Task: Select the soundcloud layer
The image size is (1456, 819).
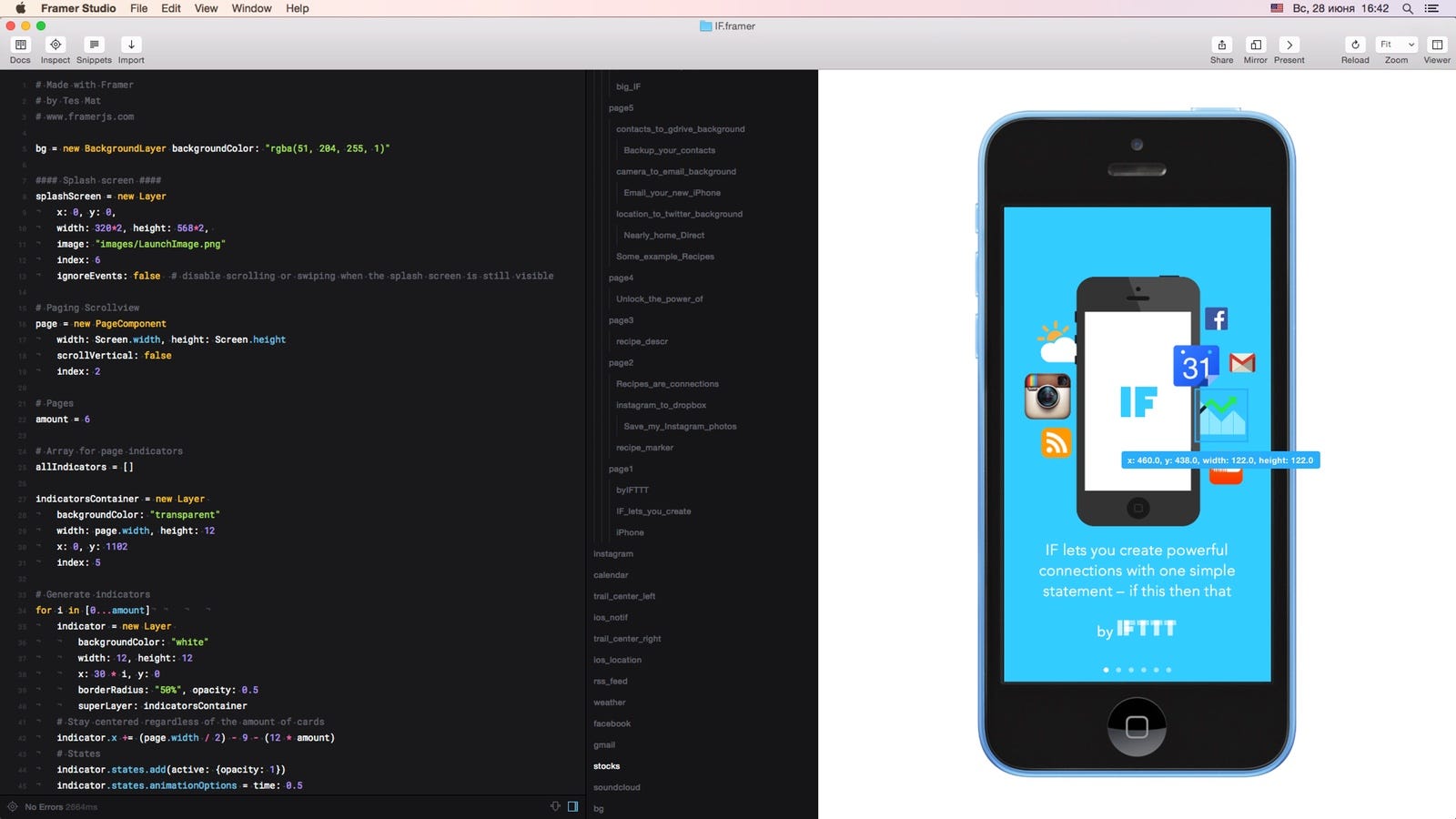Action: tap(616, 787)
